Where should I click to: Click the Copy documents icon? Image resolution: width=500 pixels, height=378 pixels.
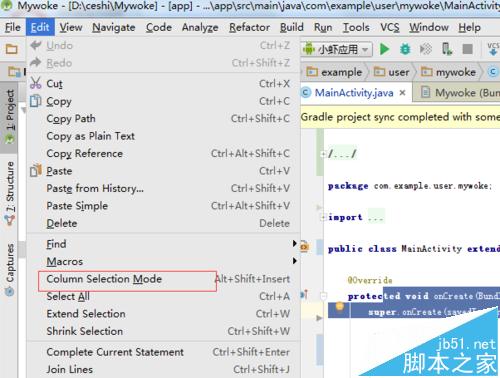point(36,101)
